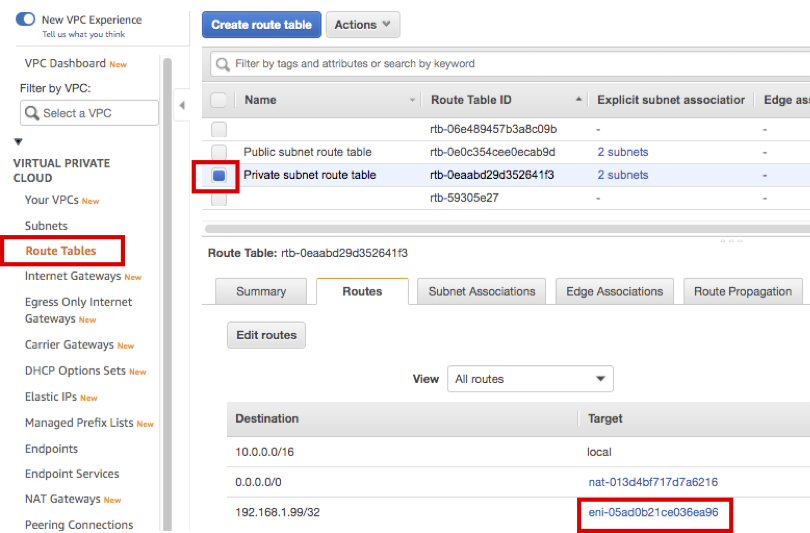The width and height of the screenshot is (810, 533).
Task: Toggle the New VPC Experience switch
Action: 26,19
